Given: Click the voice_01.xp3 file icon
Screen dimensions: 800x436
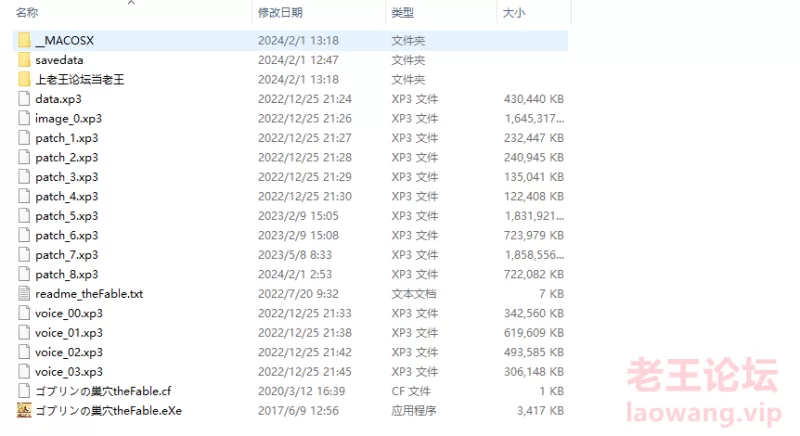Looking at the screenshot, I should pos(24,332).
